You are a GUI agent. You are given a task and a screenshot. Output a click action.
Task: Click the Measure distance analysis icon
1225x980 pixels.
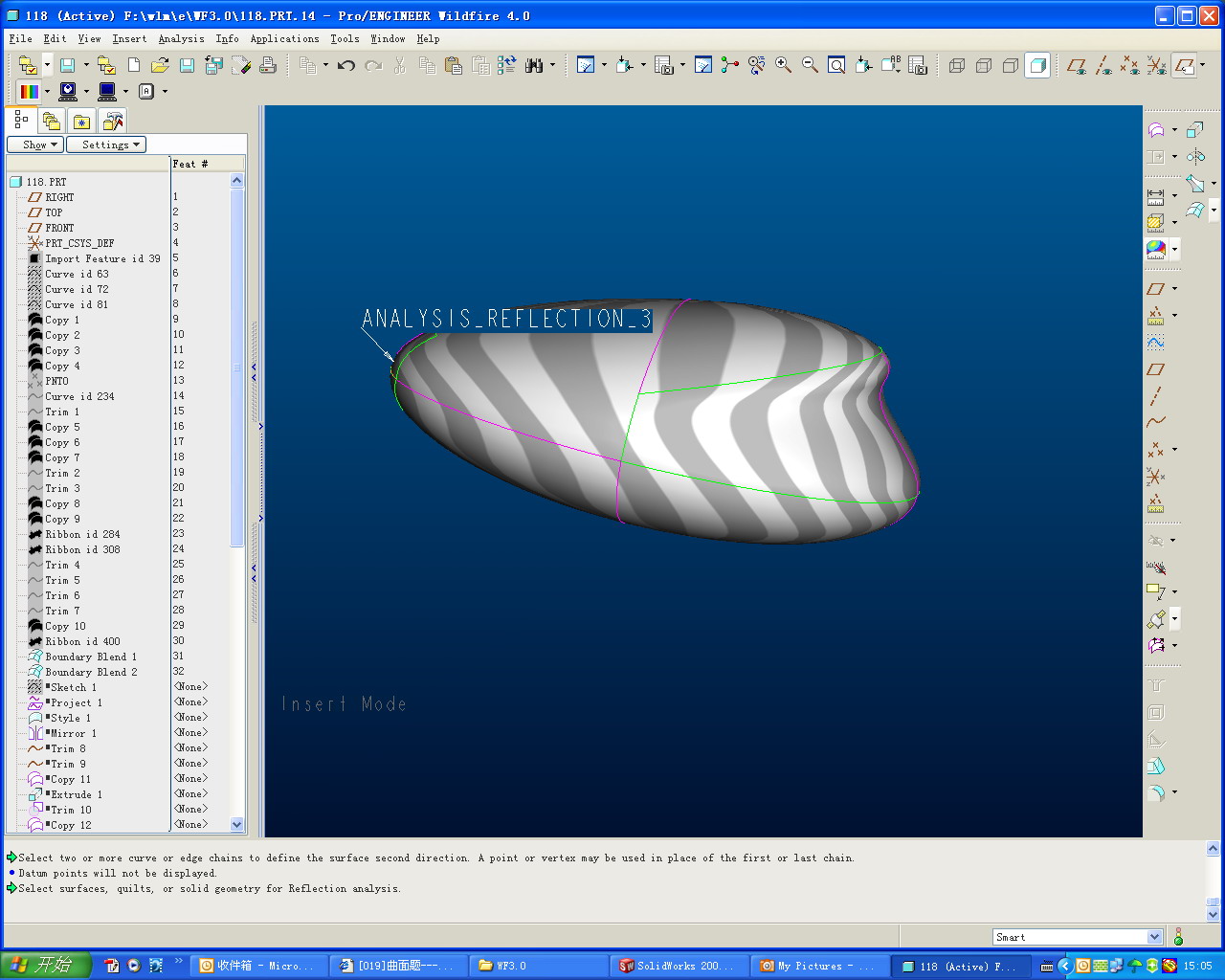[x=1156, y=197]
